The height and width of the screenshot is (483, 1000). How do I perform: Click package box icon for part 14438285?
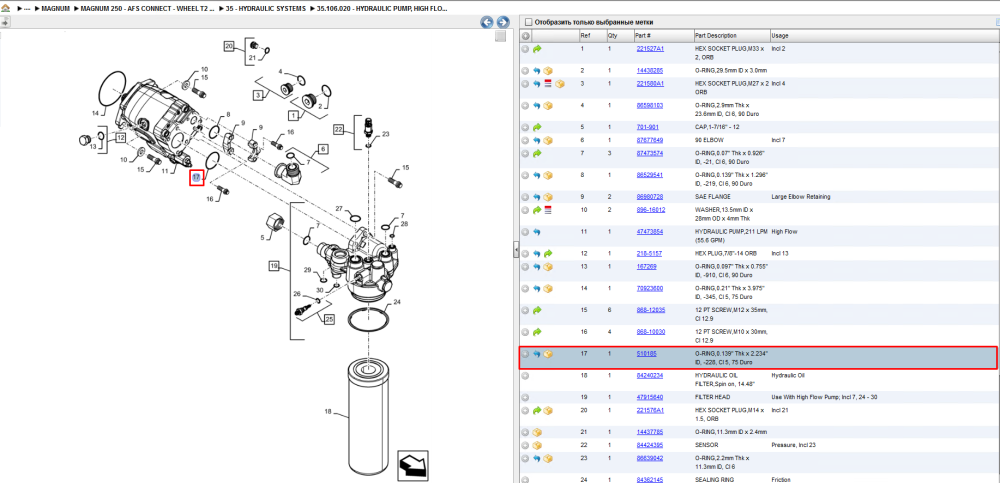click(x=548, y=70)
